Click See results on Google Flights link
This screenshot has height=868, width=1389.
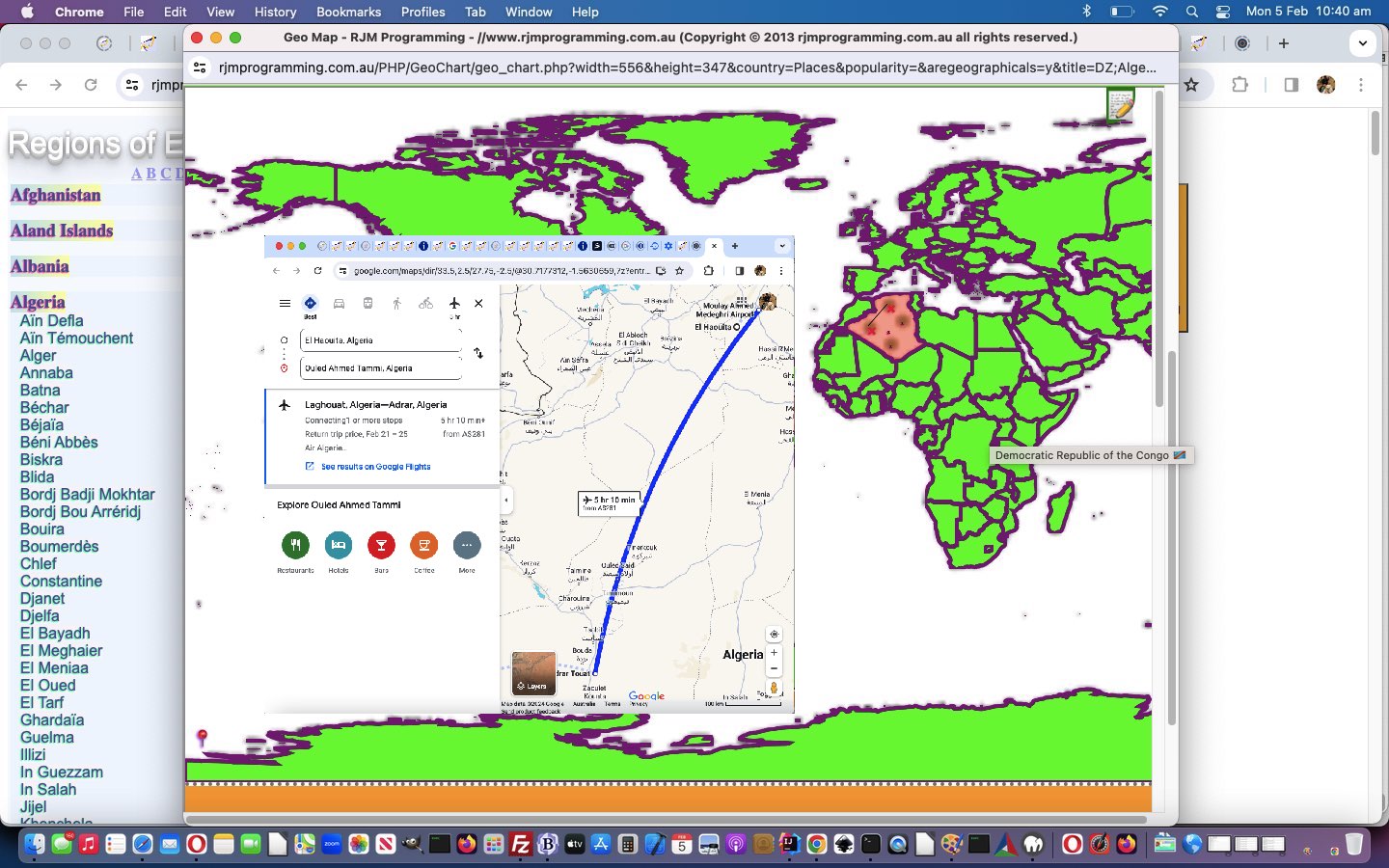coord(375,467)
